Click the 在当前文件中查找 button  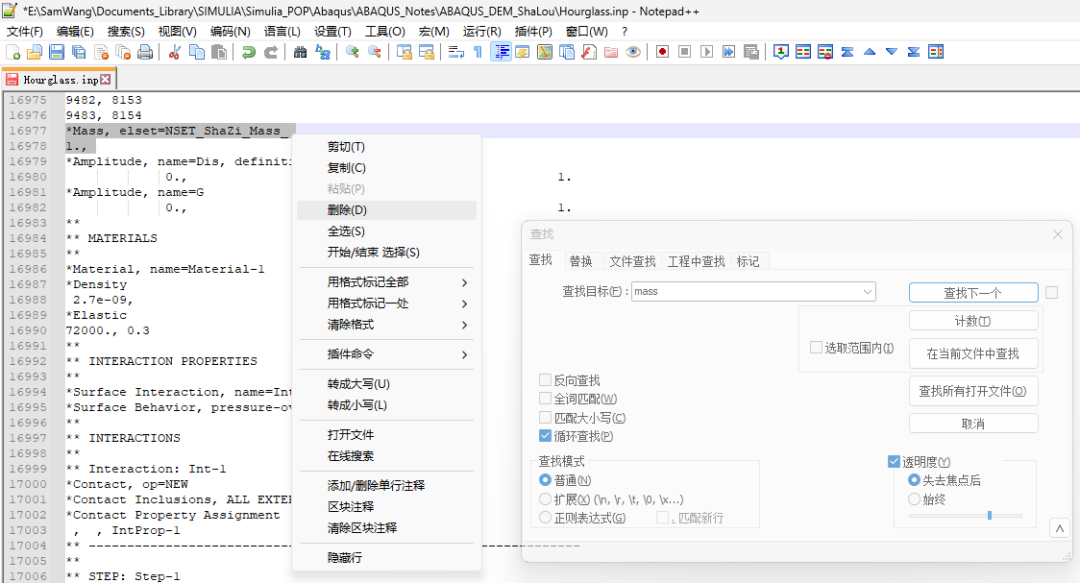[x=973, y=354]
